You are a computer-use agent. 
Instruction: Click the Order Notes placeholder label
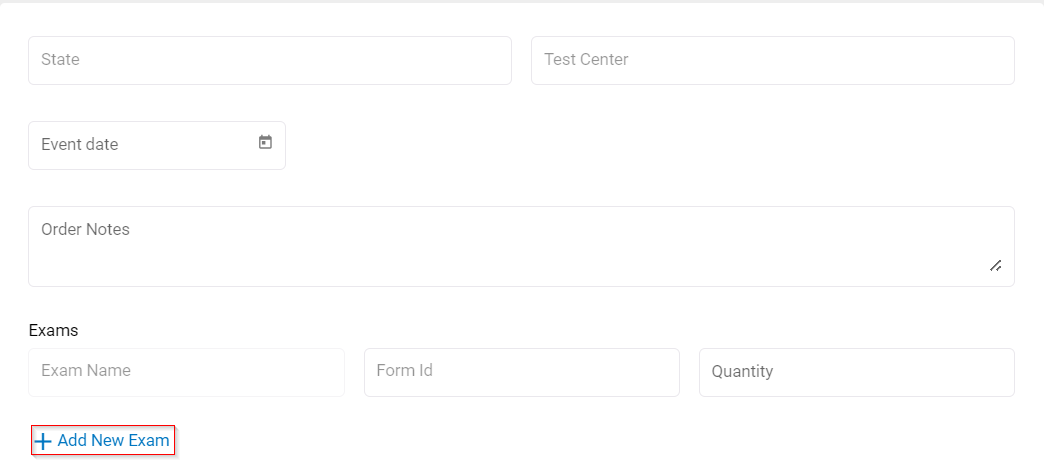tap(86, 230)
